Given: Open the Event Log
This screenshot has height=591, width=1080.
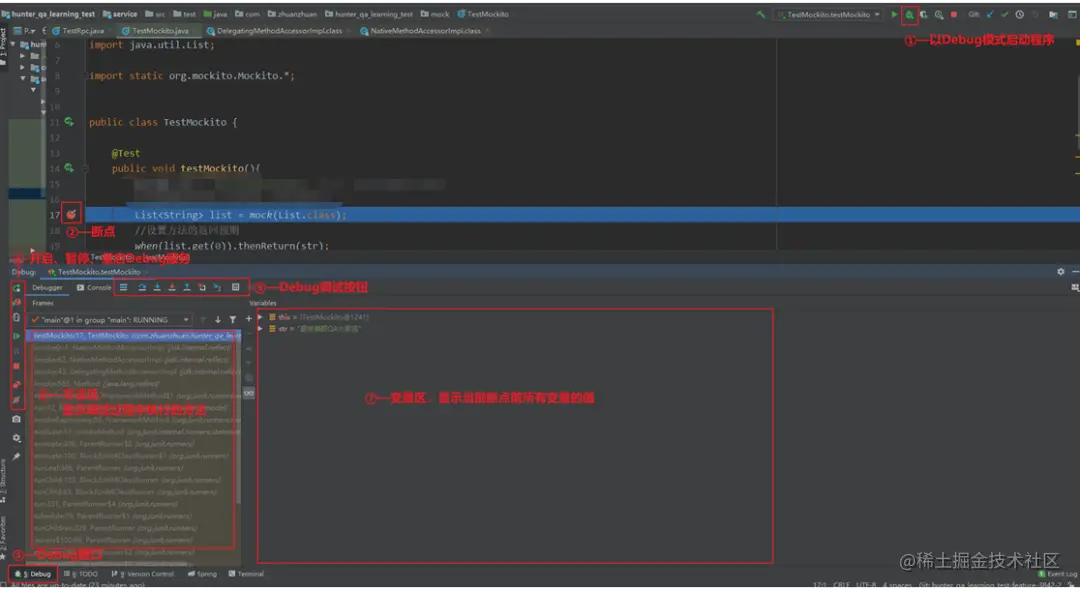Looking at the screenshot, I should pyautogui.click(x=1058, y=574).
